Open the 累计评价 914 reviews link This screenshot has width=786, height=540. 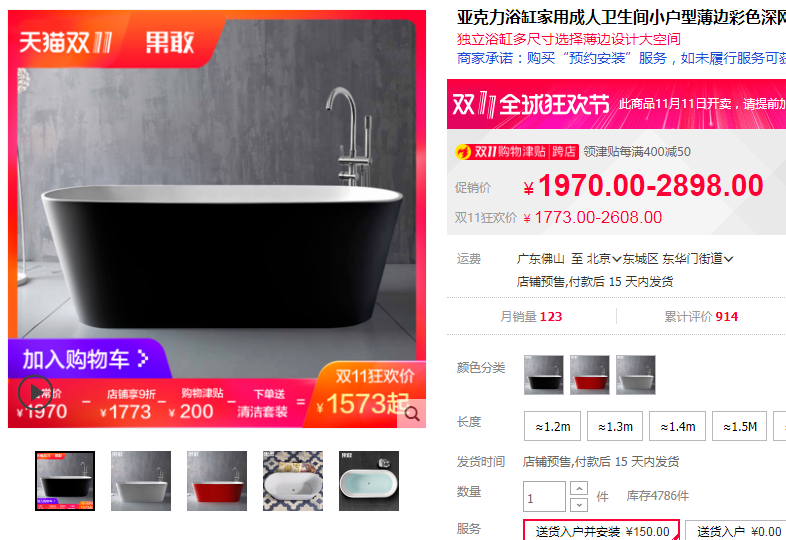701,316
